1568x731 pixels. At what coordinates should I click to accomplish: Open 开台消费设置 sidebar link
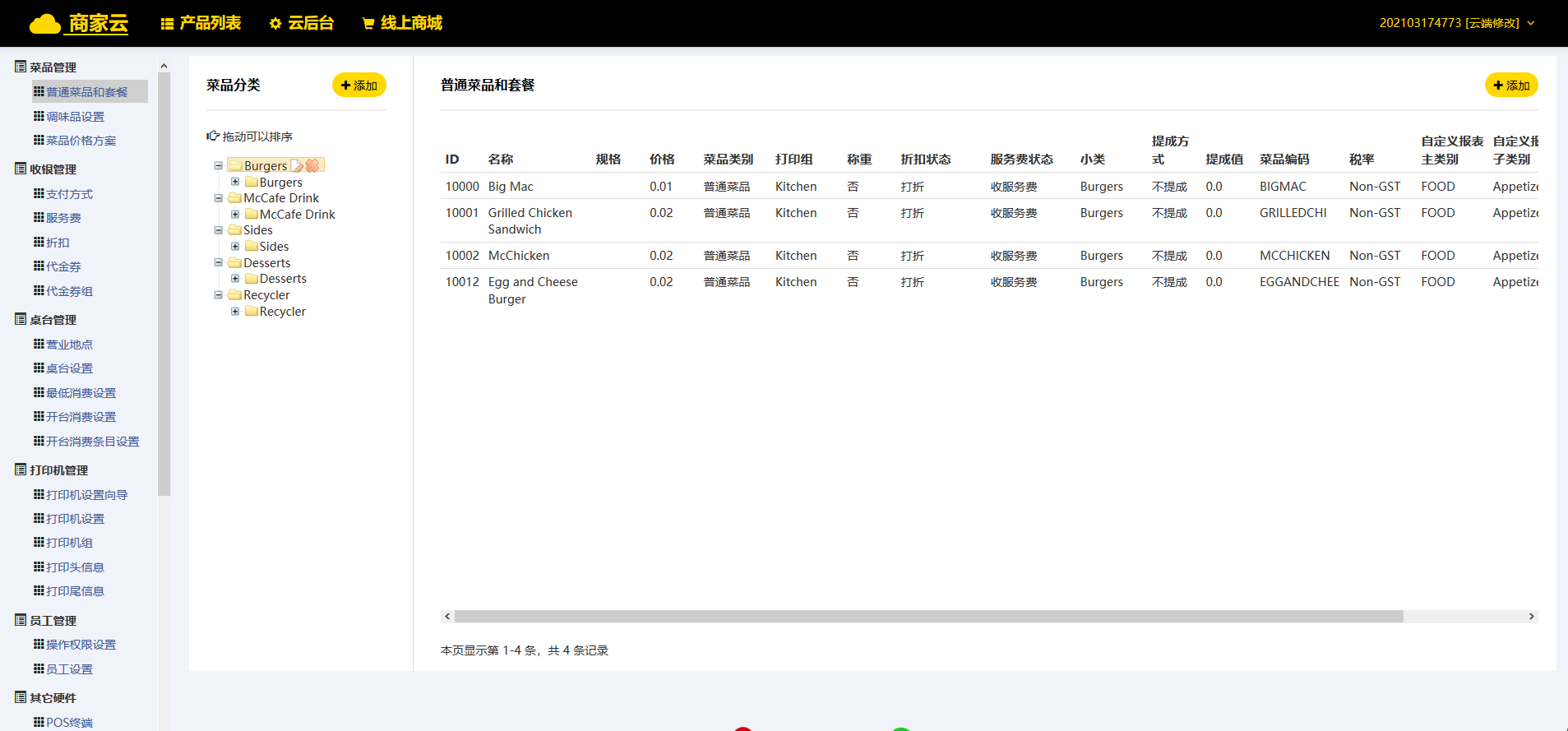pos(81,417)
